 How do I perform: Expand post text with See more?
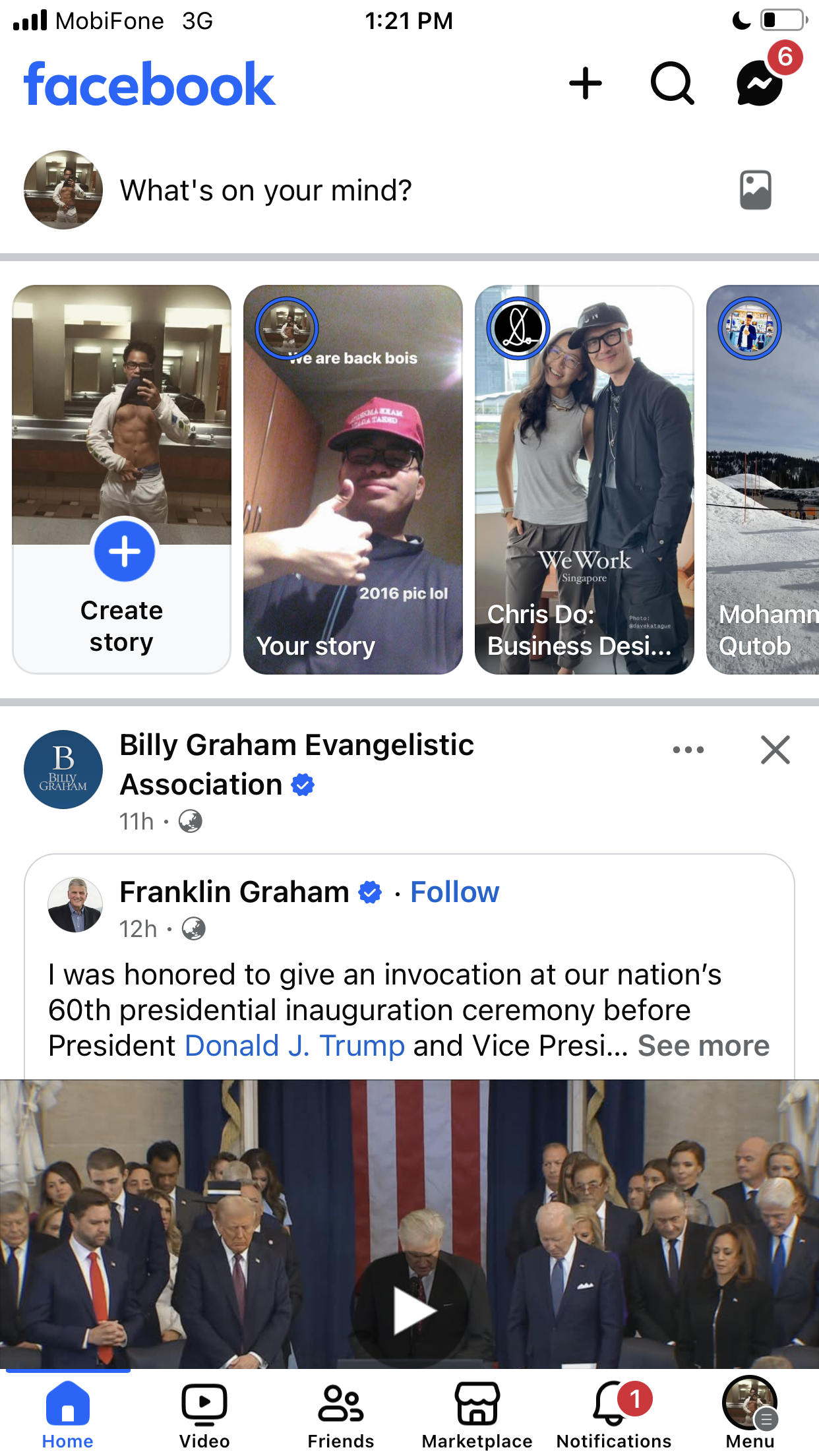click(x=704, y=1046)
